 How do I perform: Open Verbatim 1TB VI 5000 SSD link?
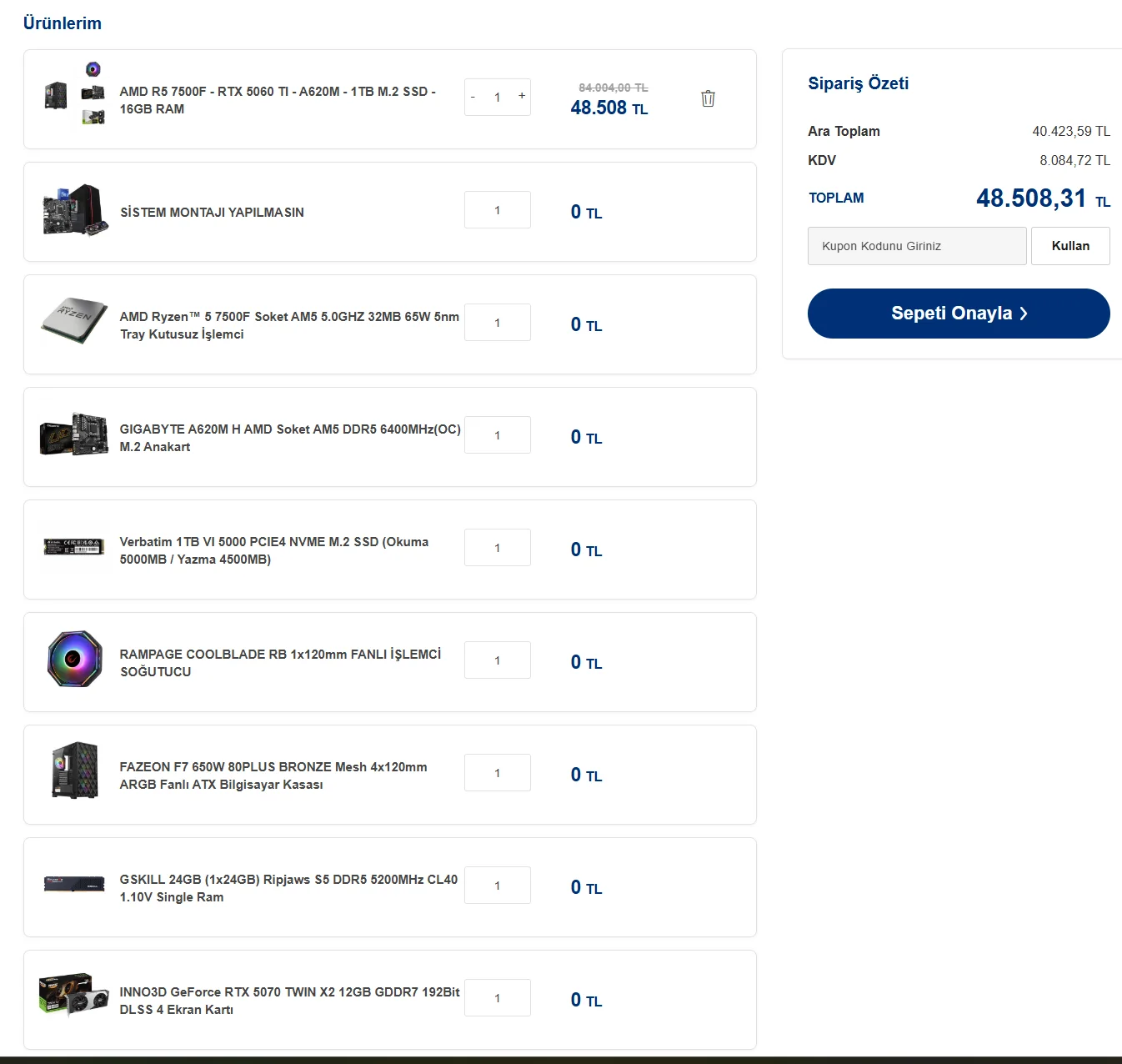[274, 550]
